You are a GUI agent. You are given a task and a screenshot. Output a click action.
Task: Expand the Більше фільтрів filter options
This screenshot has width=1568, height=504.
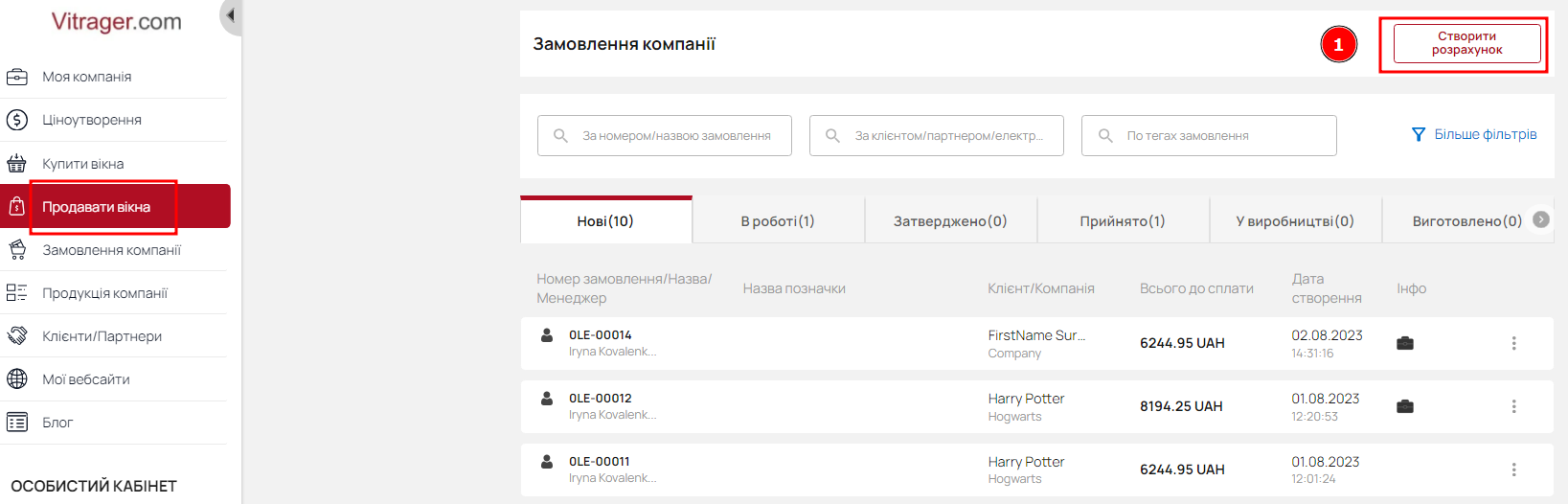click(1474, 134)
